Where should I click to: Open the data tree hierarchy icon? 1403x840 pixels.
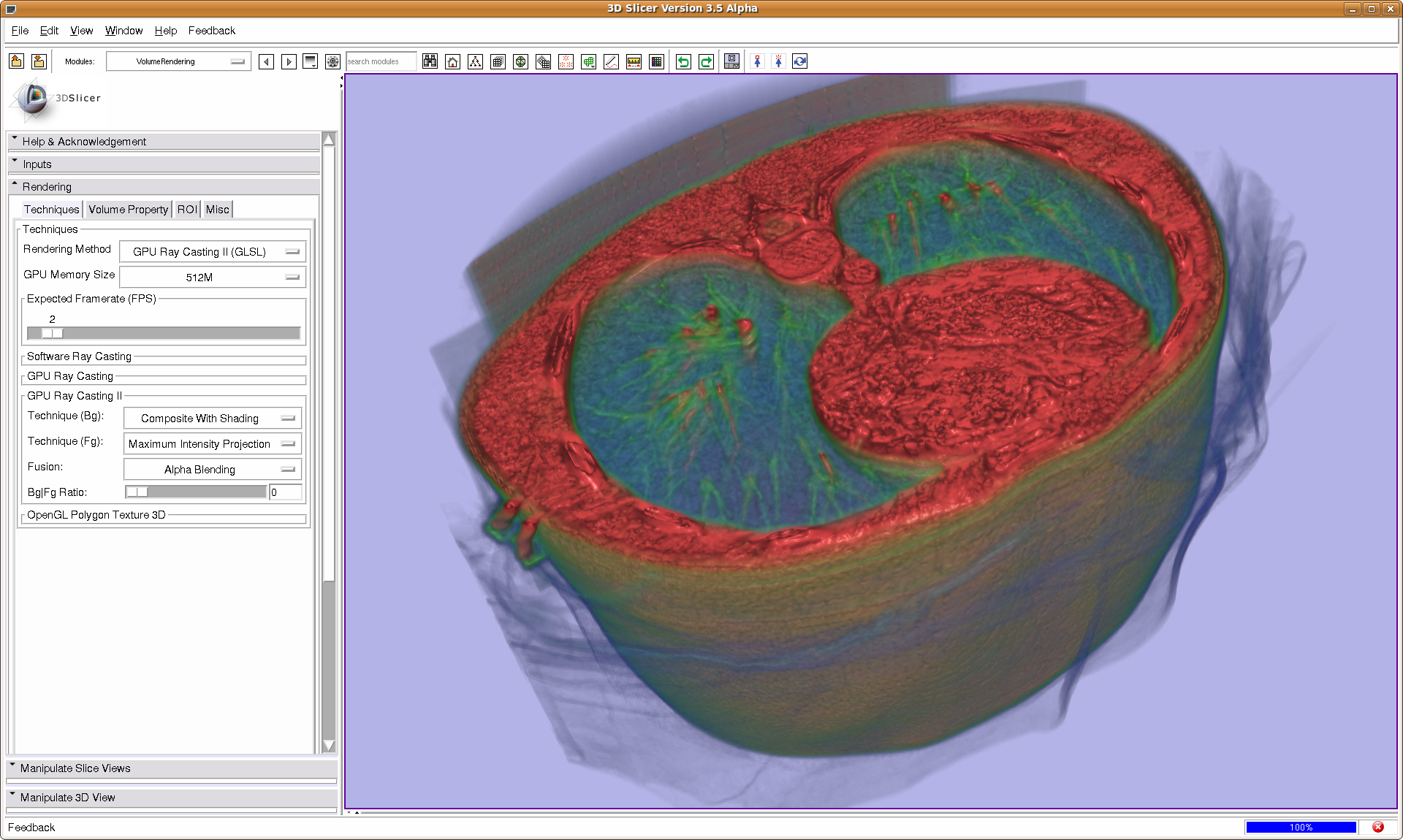click(476, 61)
